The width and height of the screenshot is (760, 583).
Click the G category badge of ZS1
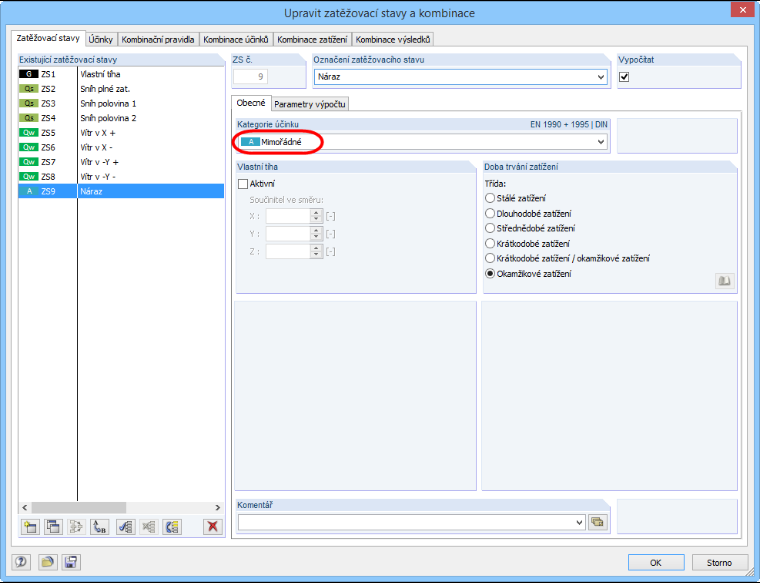(29, 74)
